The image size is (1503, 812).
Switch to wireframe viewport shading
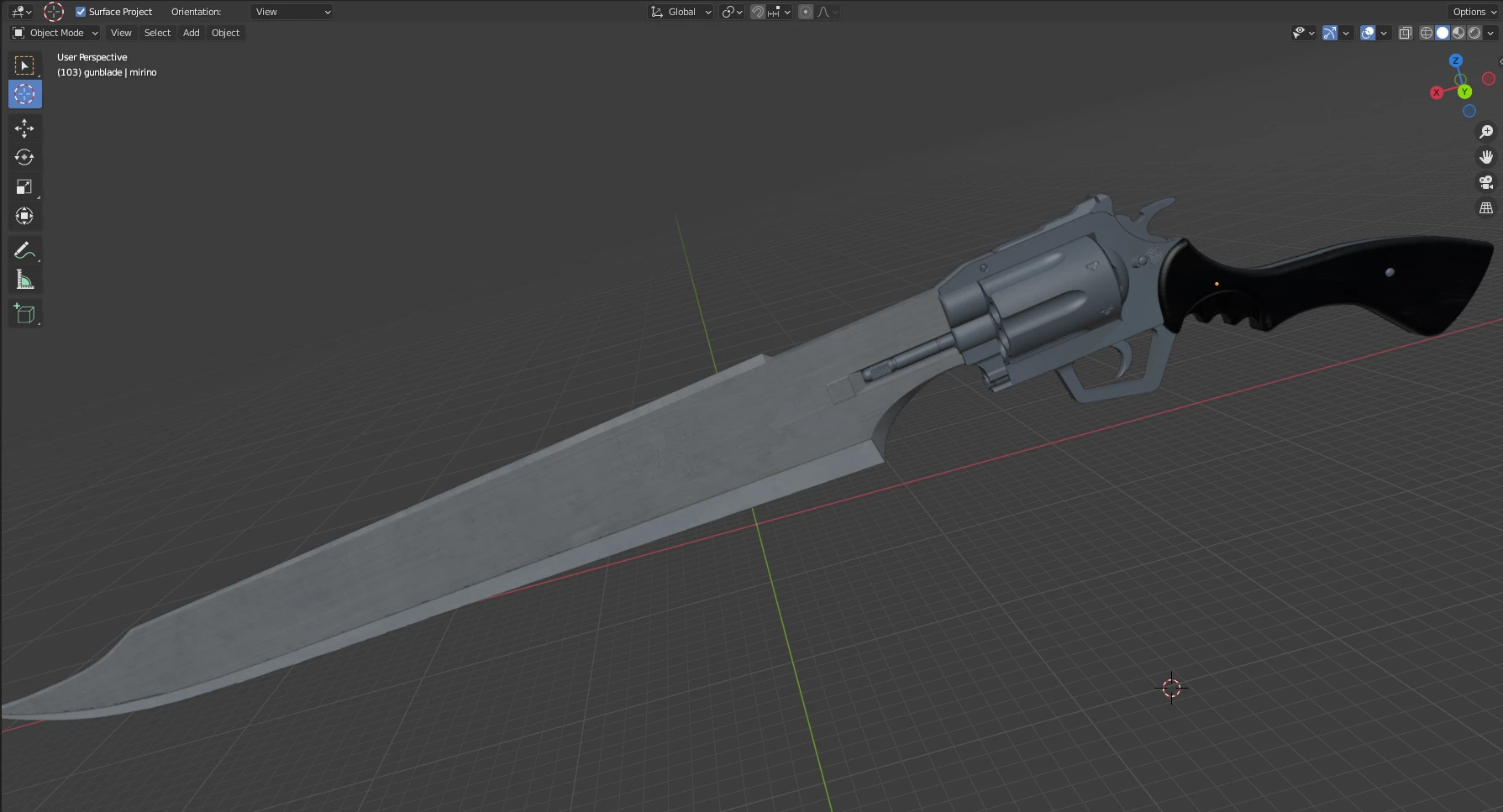(x=1427, y=33)
